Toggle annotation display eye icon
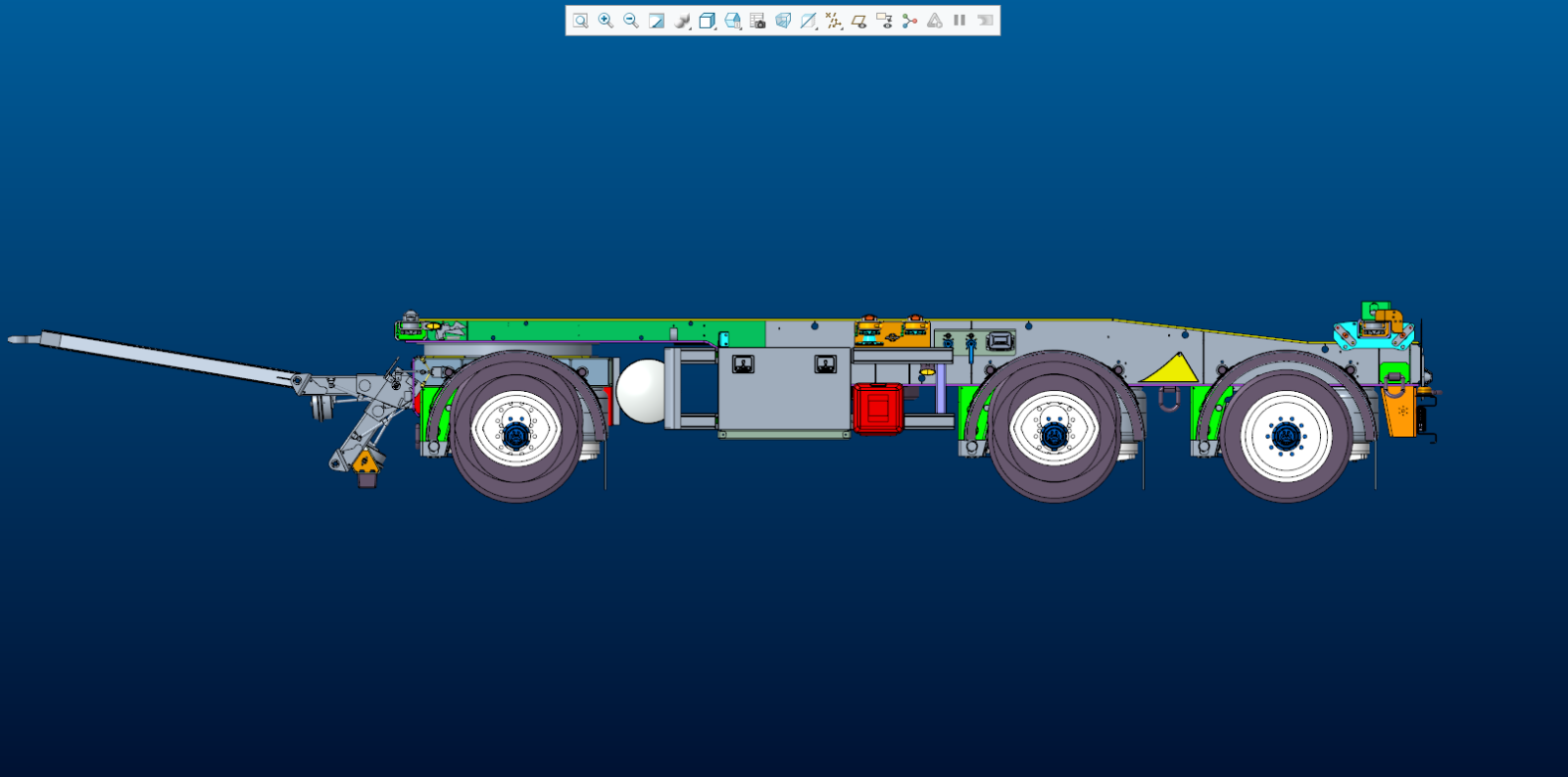The image size is (1568, 777). pos(858,21)
